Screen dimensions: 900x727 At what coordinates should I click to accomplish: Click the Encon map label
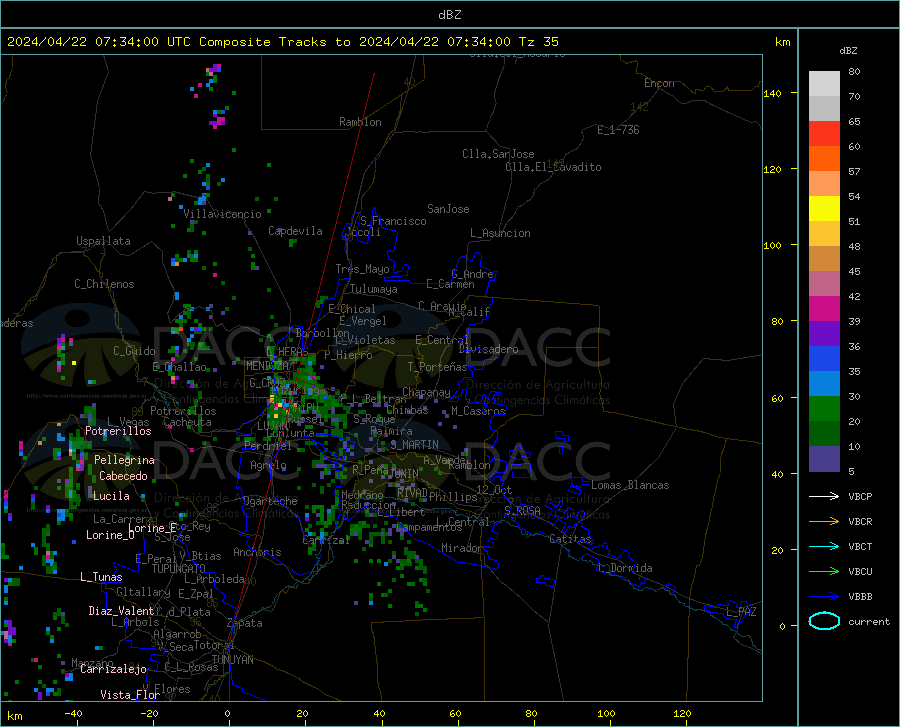(x=659, y=83)
